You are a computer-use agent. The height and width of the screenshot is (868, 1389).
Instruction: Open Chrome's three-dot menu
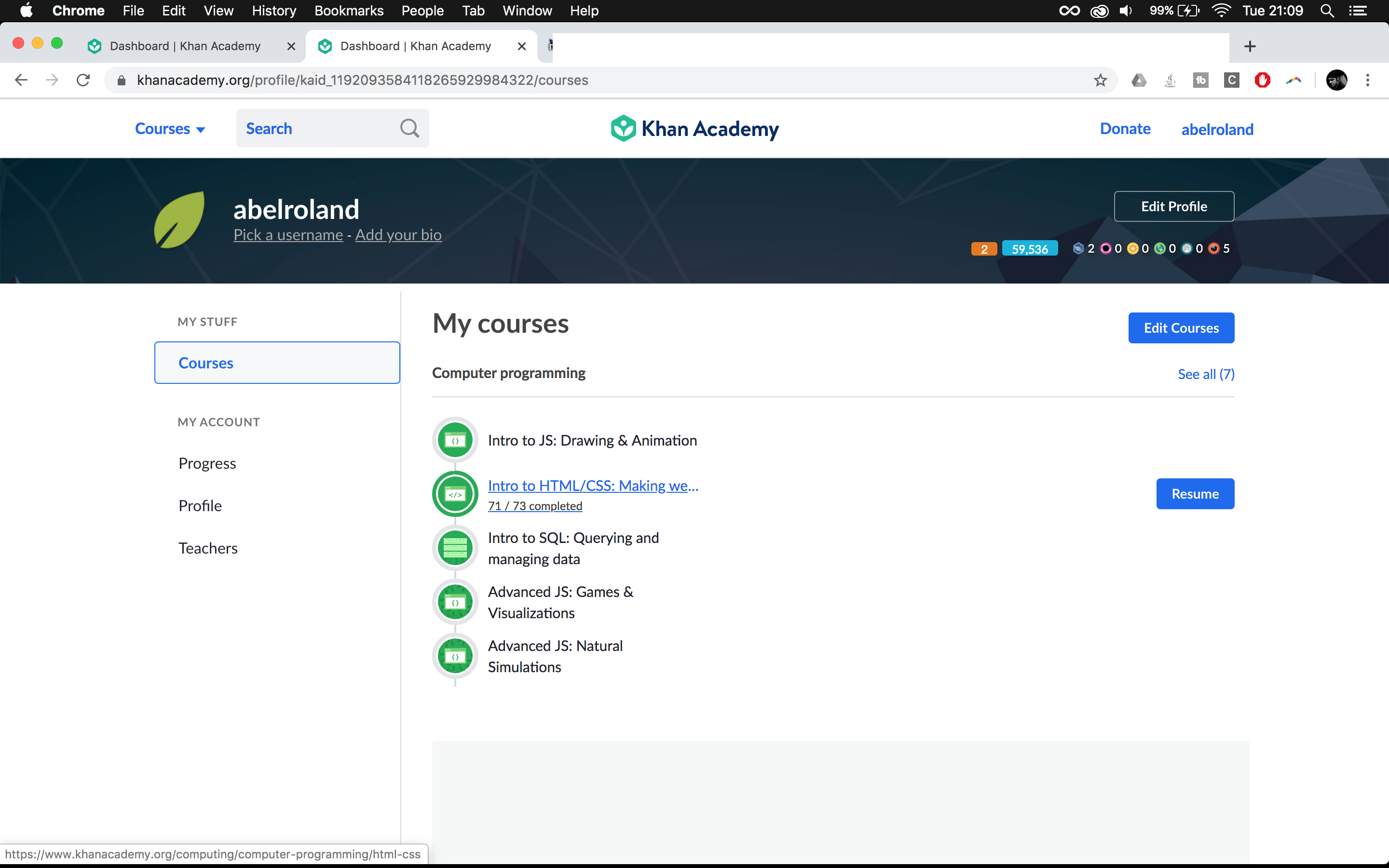point(1368,81)
